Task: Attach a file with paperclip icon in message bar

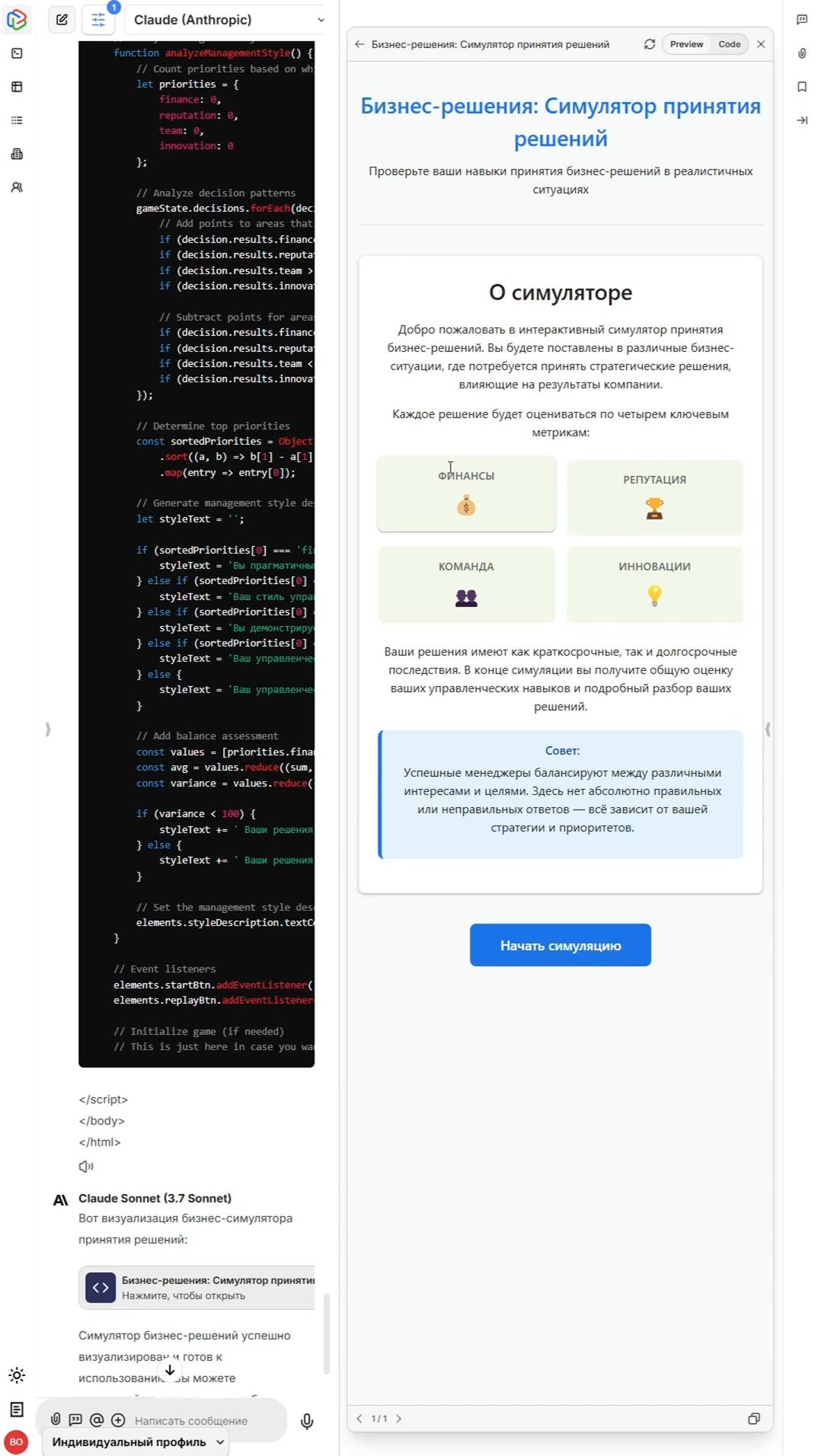Action: coord(56,1419)
